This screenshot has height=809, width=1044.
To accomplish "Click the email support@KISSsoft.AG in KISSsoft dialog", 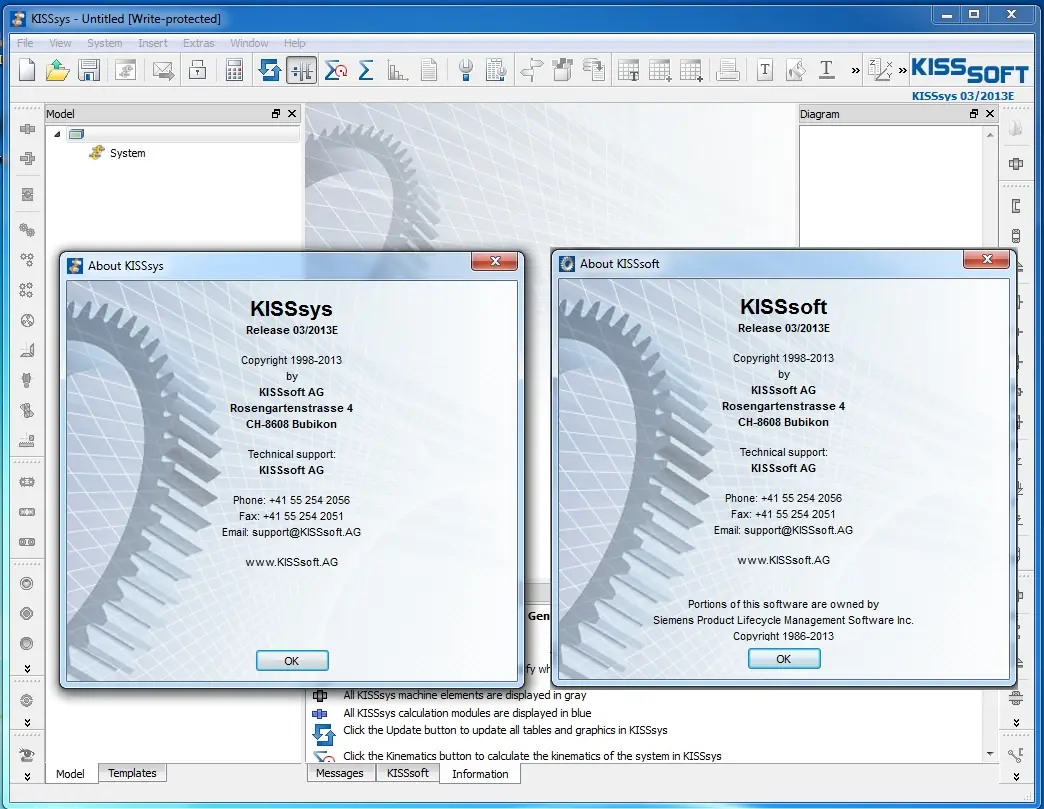I will coord(798,530).
